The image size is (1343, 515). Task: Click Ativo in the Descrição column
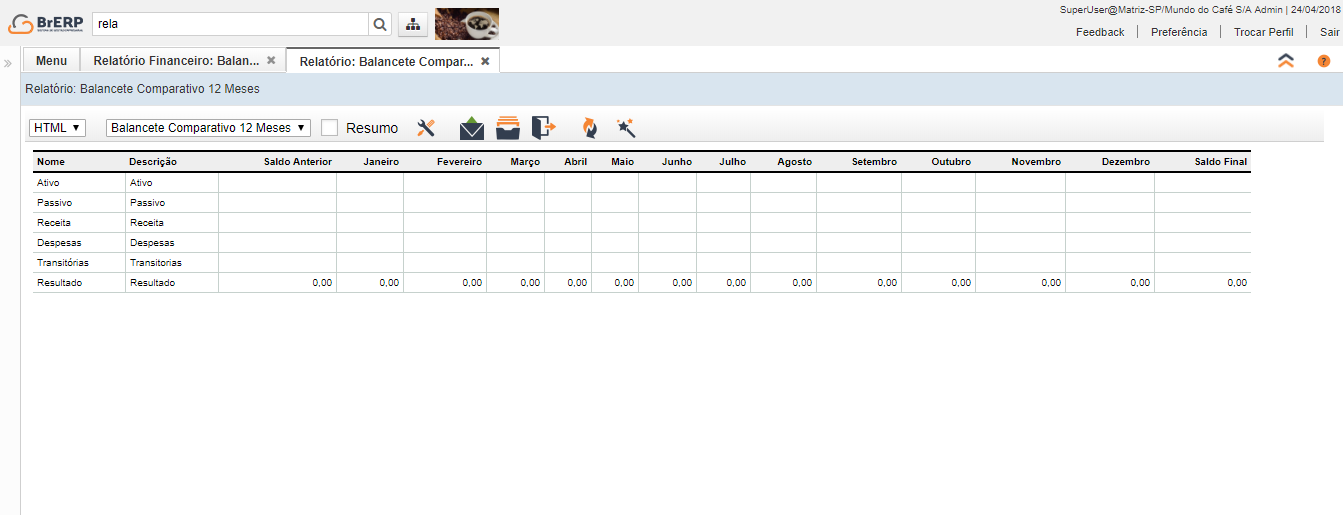tap(141, 183)
